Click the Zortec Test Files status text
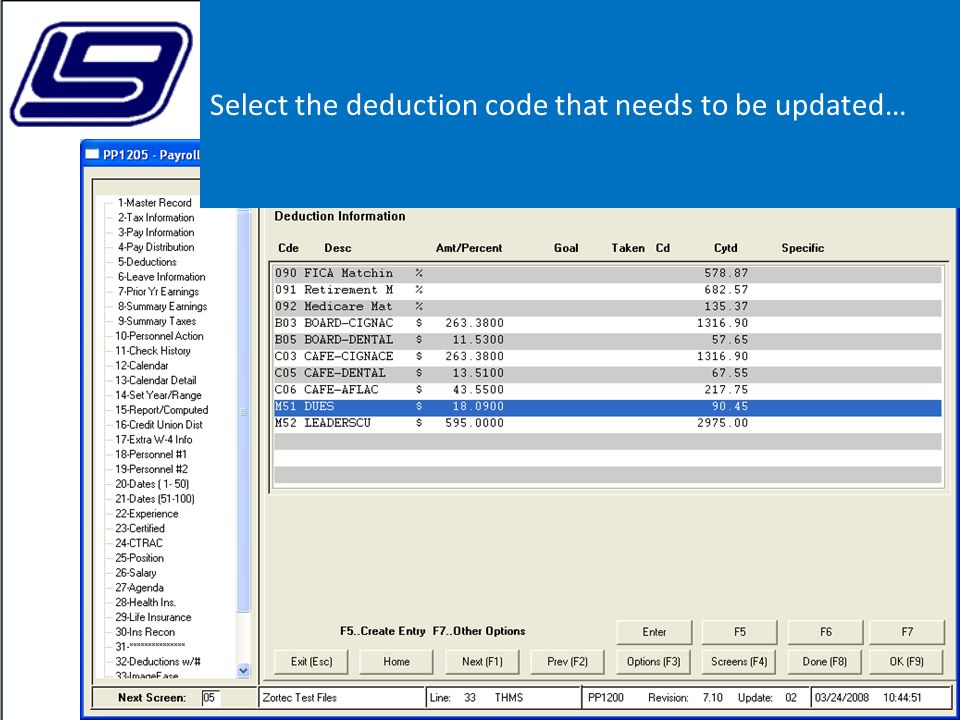This screenshot has height=720, width=960. tap(300, 697)
